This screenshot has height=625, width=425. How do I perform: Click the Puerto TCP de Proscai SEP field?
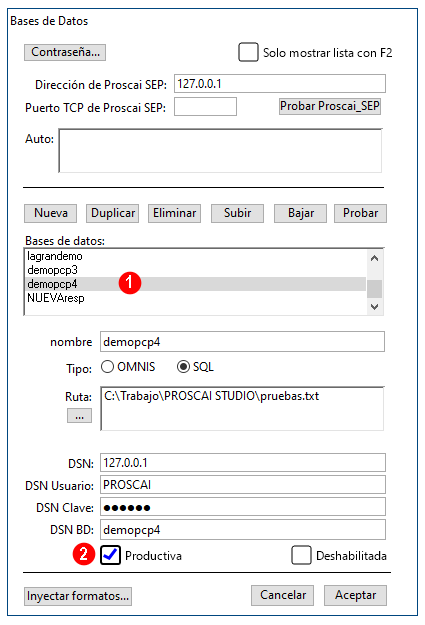pos(205,107)
